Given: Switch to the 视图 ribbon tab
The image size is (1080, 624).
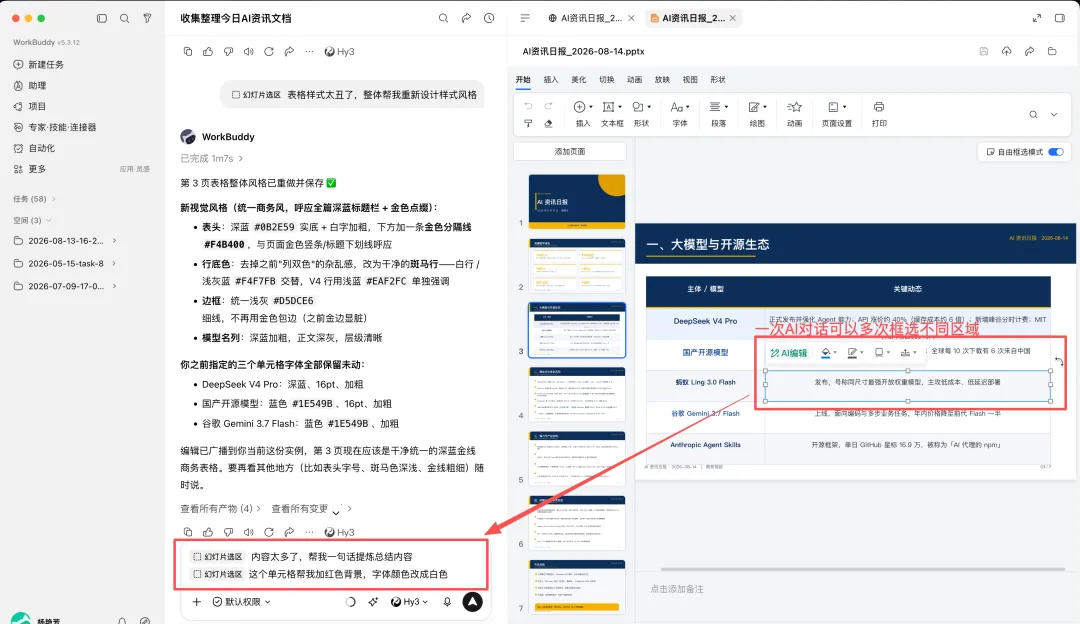Looking at the screenshot, I should pos(690,80).
